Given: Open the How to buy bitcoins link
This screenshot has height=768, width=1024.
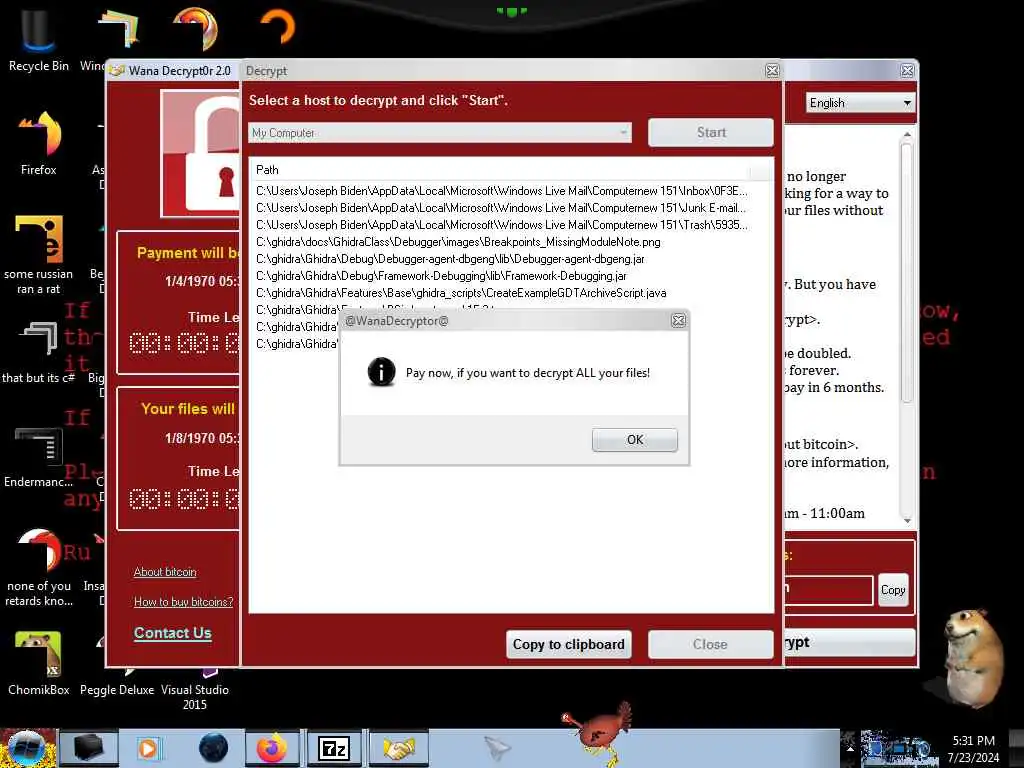Looking at the screenshot, I should [x=184, y=602].
